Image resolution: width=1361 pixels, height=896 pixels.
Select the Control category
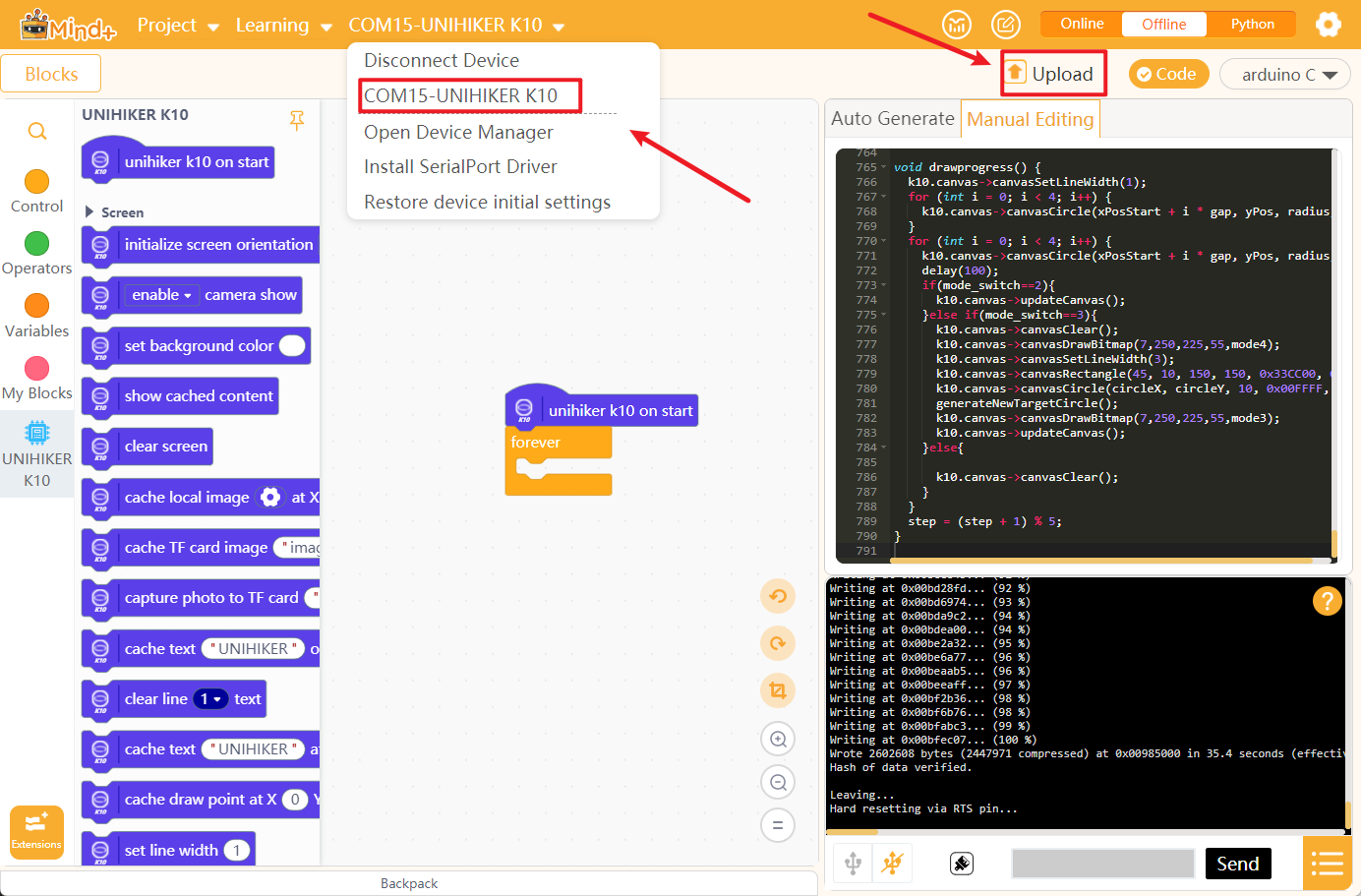point(36,192)
